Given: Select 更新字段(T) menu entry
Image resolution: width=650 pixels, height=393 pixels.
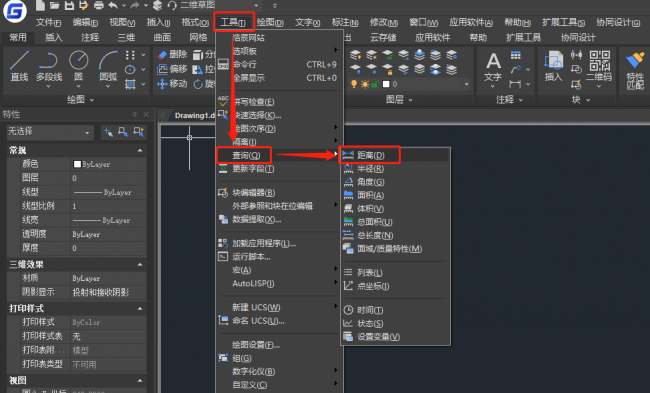Looking at the screenshot, I should (x=279, y=169).
